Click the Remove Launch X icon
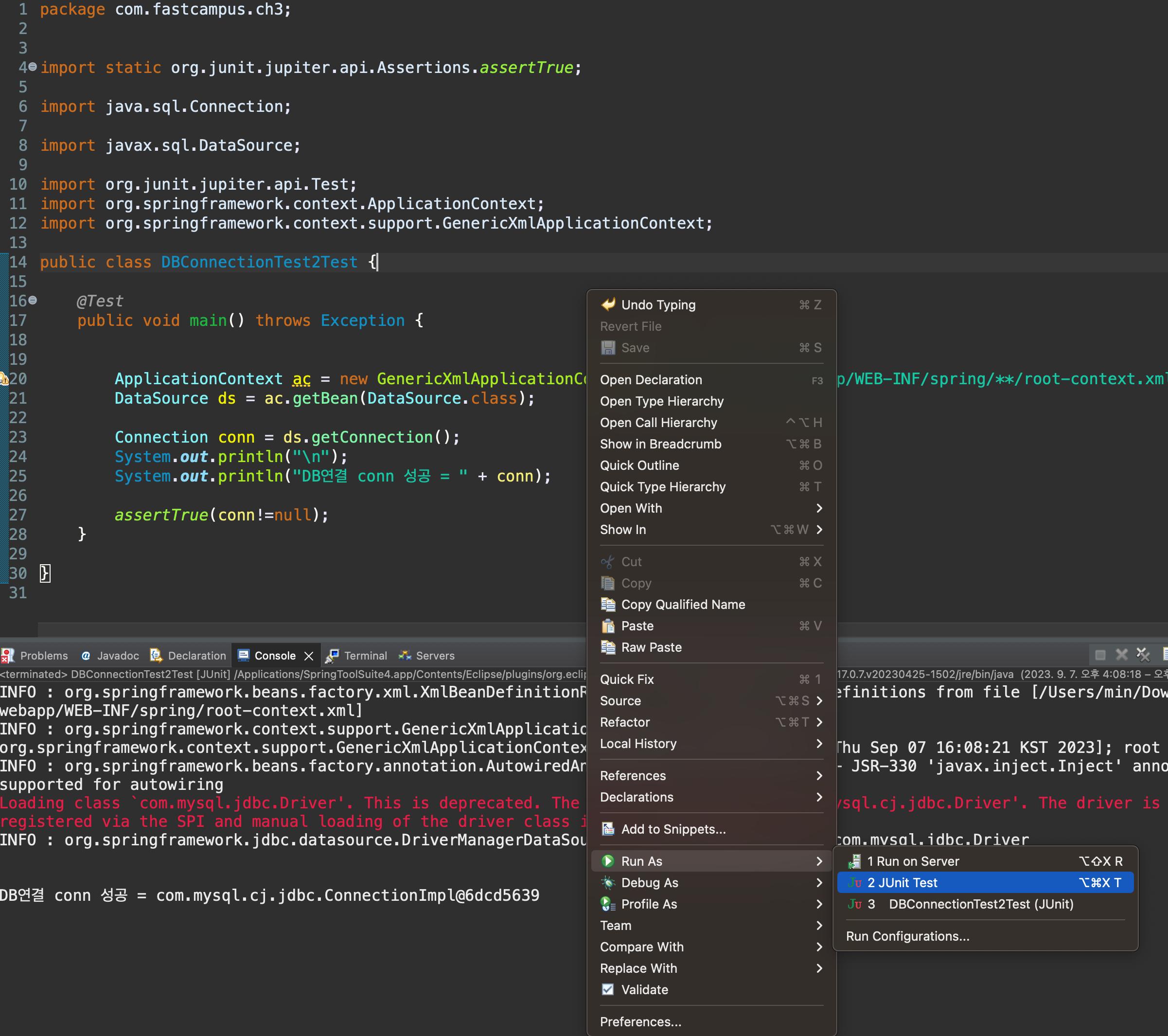The image size is (1168, 1036). pos(1122,655)
